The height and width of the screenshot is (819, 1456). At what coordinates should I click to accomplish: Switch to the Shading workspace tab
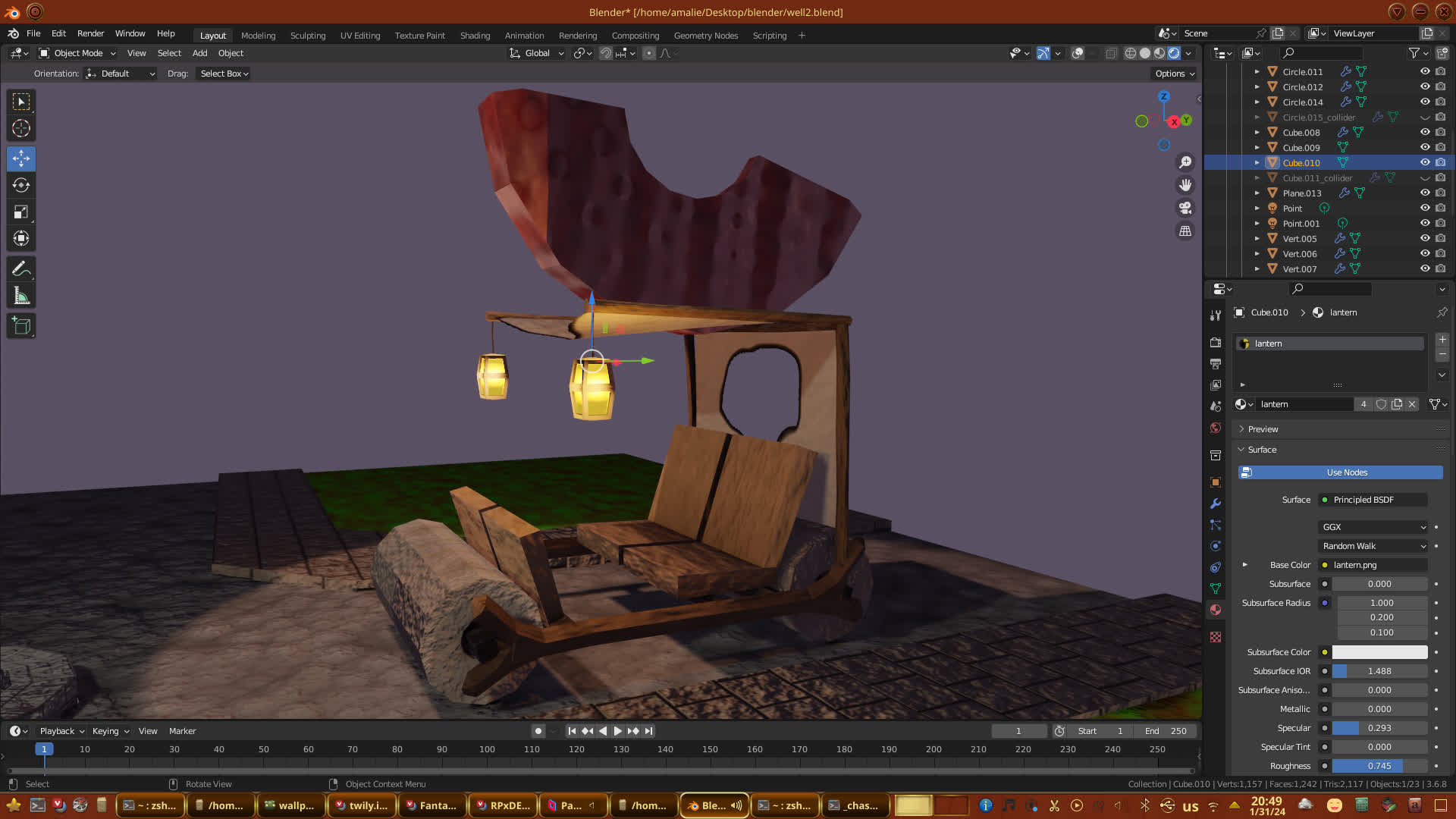[475, 36]
